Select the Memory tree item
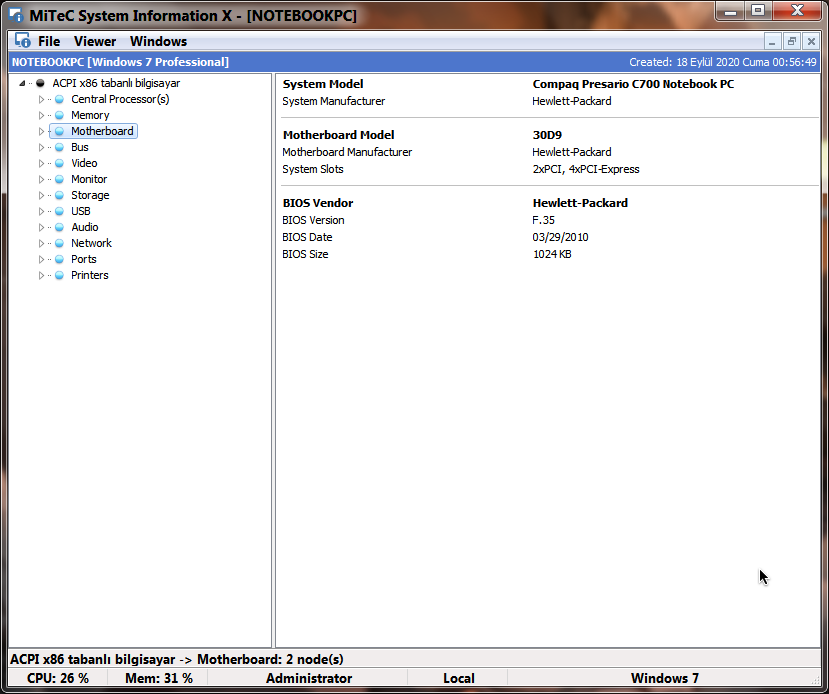Viewport: 829px width, 694px height. [90, 115]
